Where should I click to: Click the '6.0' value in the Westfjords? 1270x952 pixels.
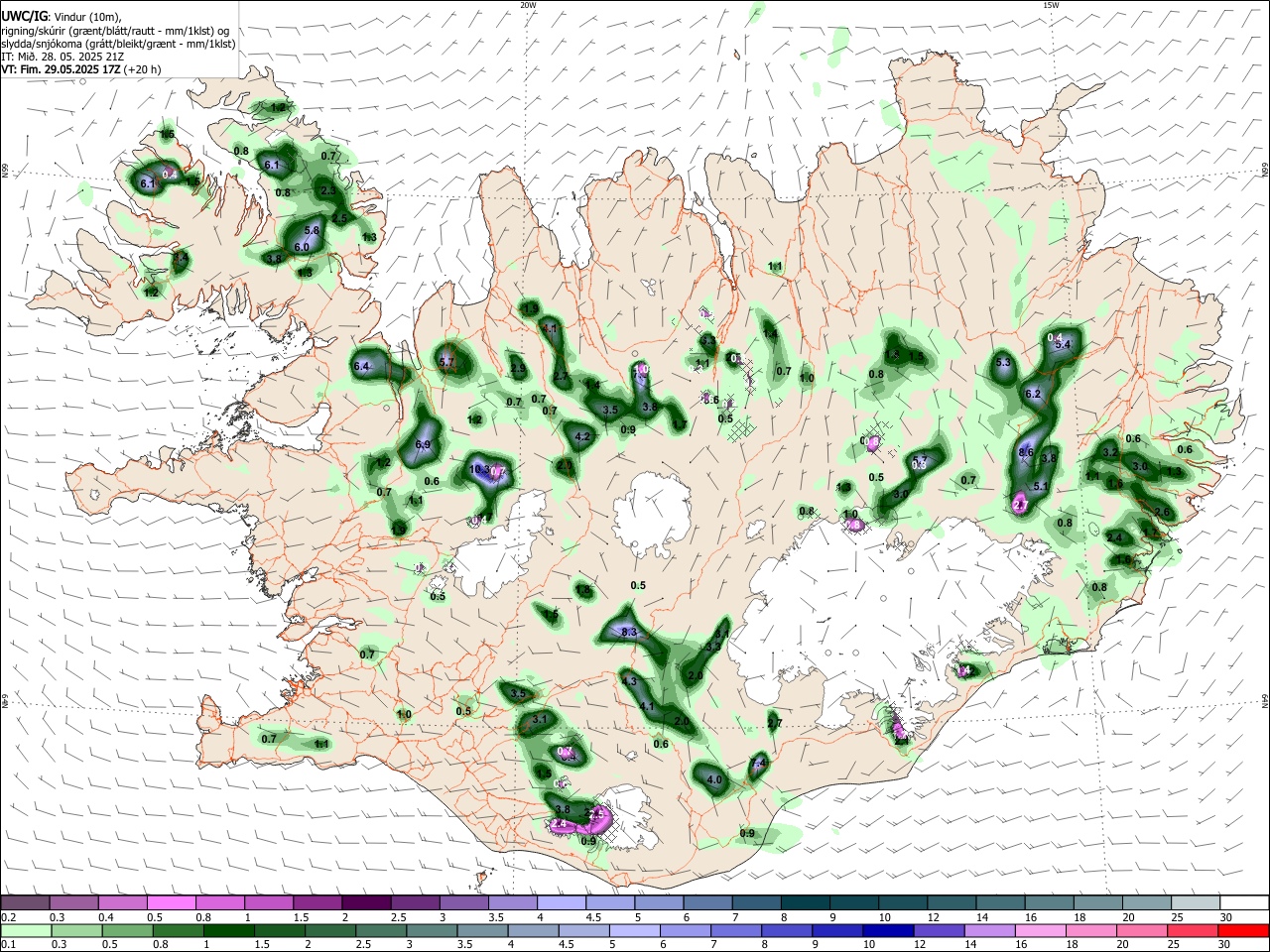click(302, 247)
